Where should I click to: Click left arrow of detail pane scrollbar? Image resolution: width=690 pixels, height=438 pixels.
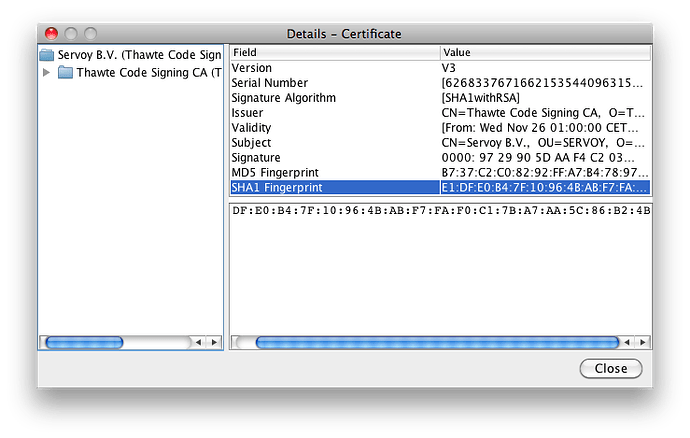(627, 342)
